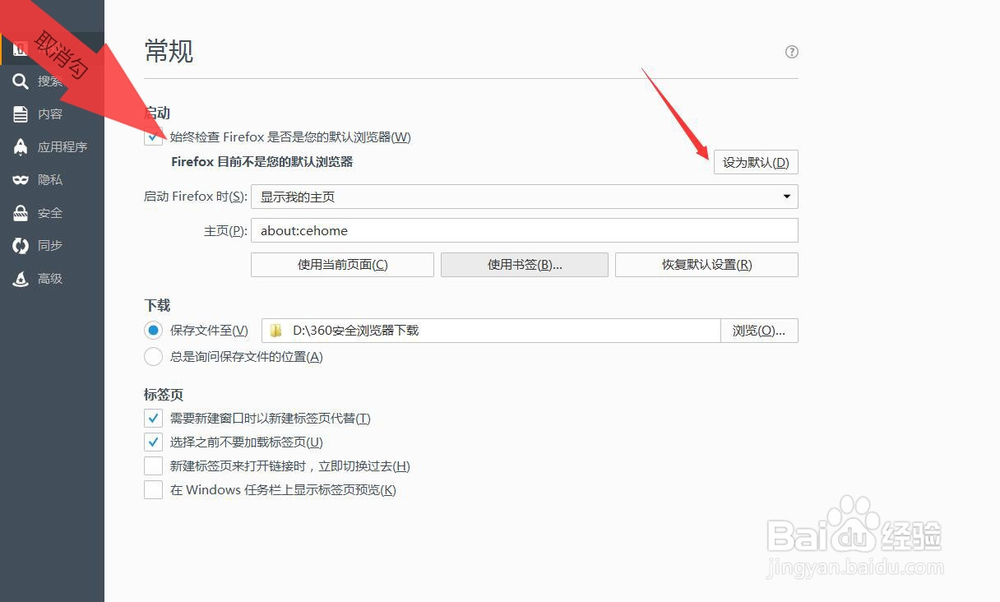Click 恢复默认设置 button
Image resolution: width=1000 pixels, height=602 pixels.
pyautogui.click(x=707, y=265)
